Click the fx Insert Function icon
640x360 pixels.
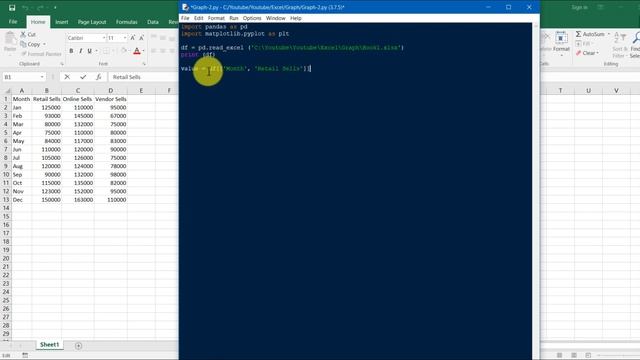coord(98,77)
